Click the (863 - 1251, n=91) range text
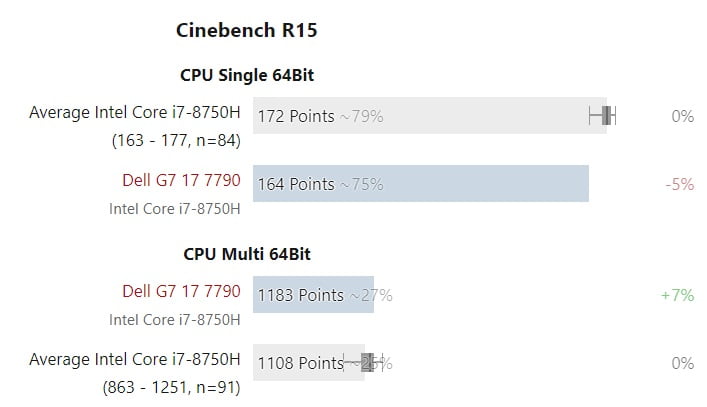 point(170,387)
